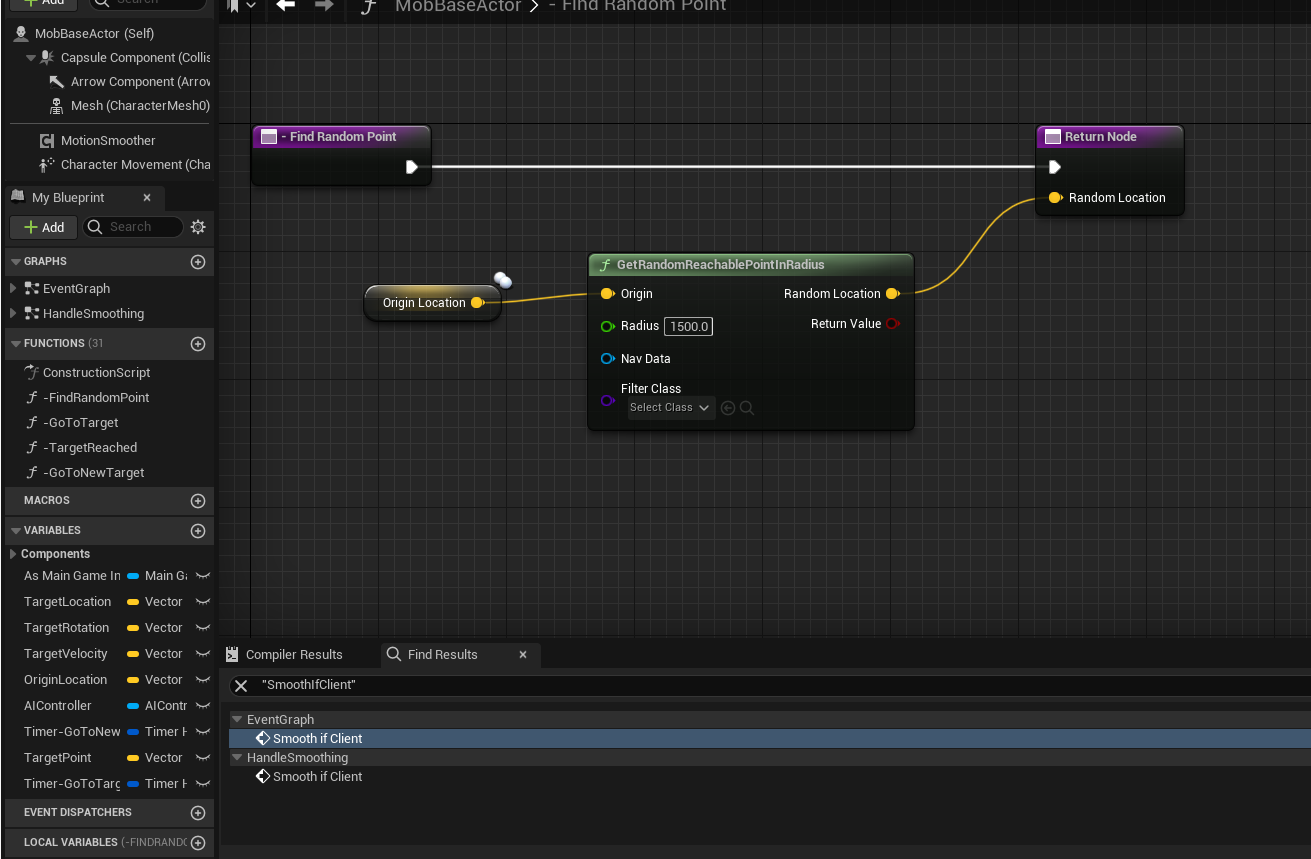1311x859 pixels.
Task: Add a new event dispatcher with plus icon
Action: click(x=198, y=812)
